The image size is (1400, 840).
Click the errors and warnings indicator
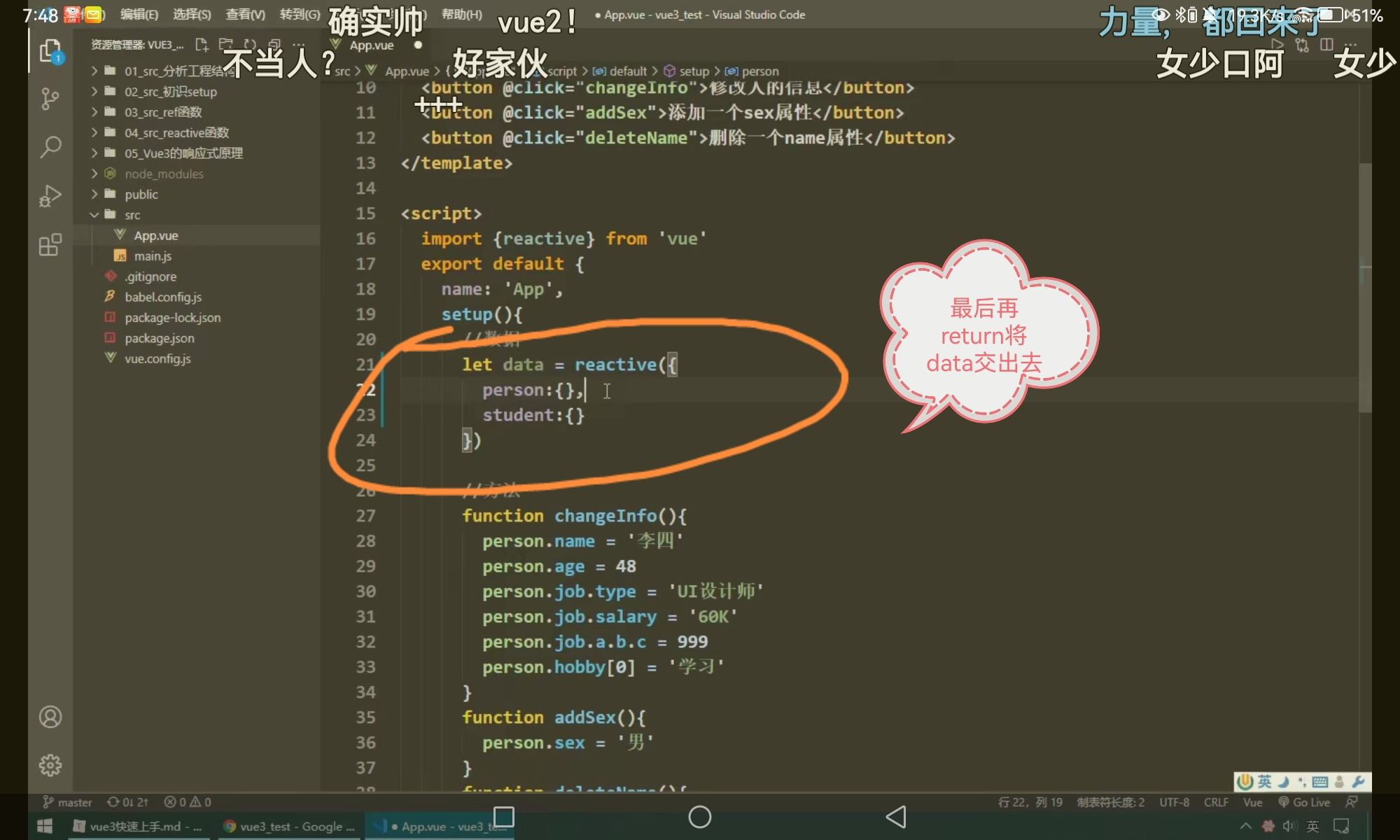pos(188,802)
